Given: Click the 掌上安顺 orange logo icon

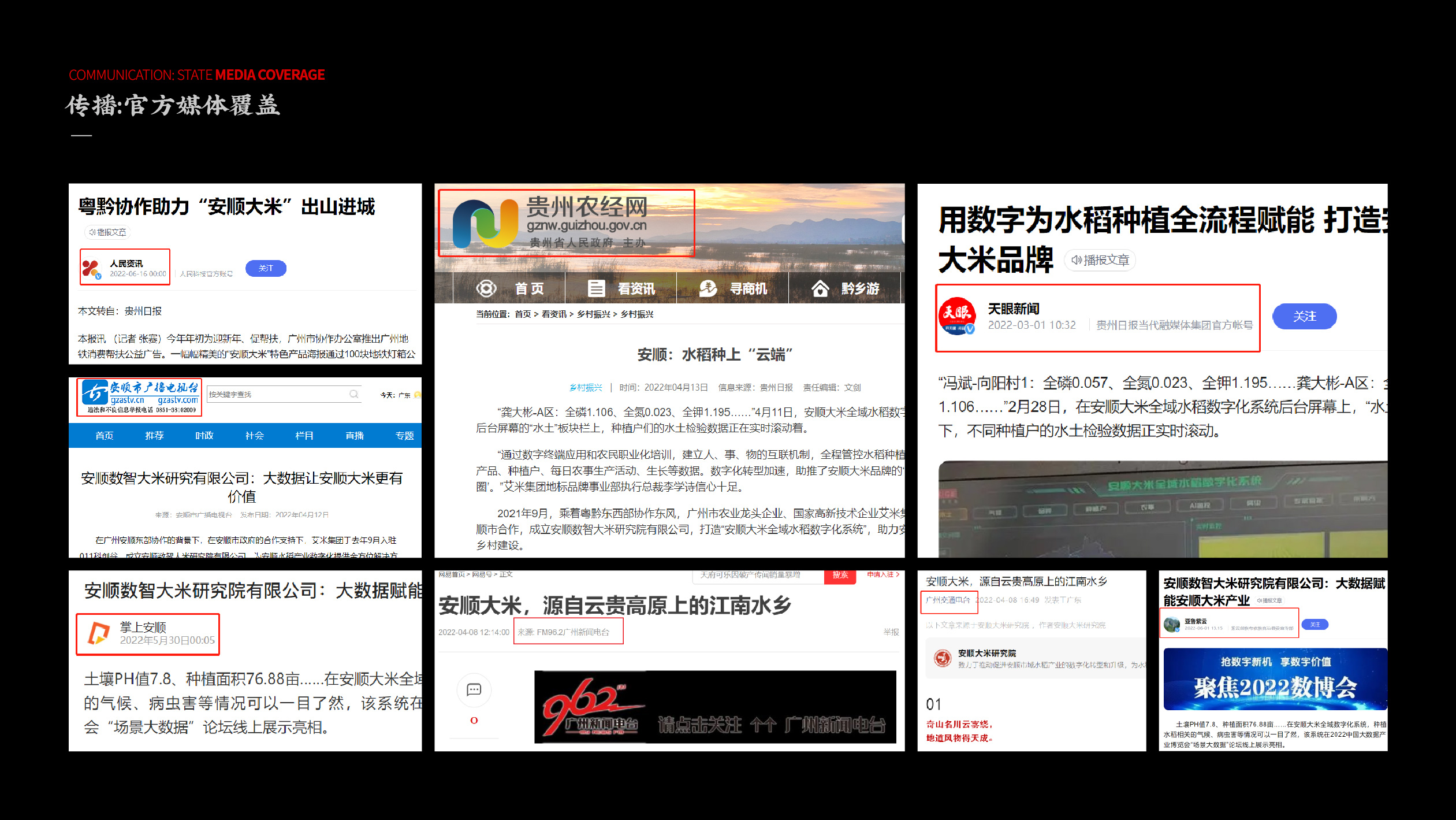Looking at the screenshot, I should (98, 633).
